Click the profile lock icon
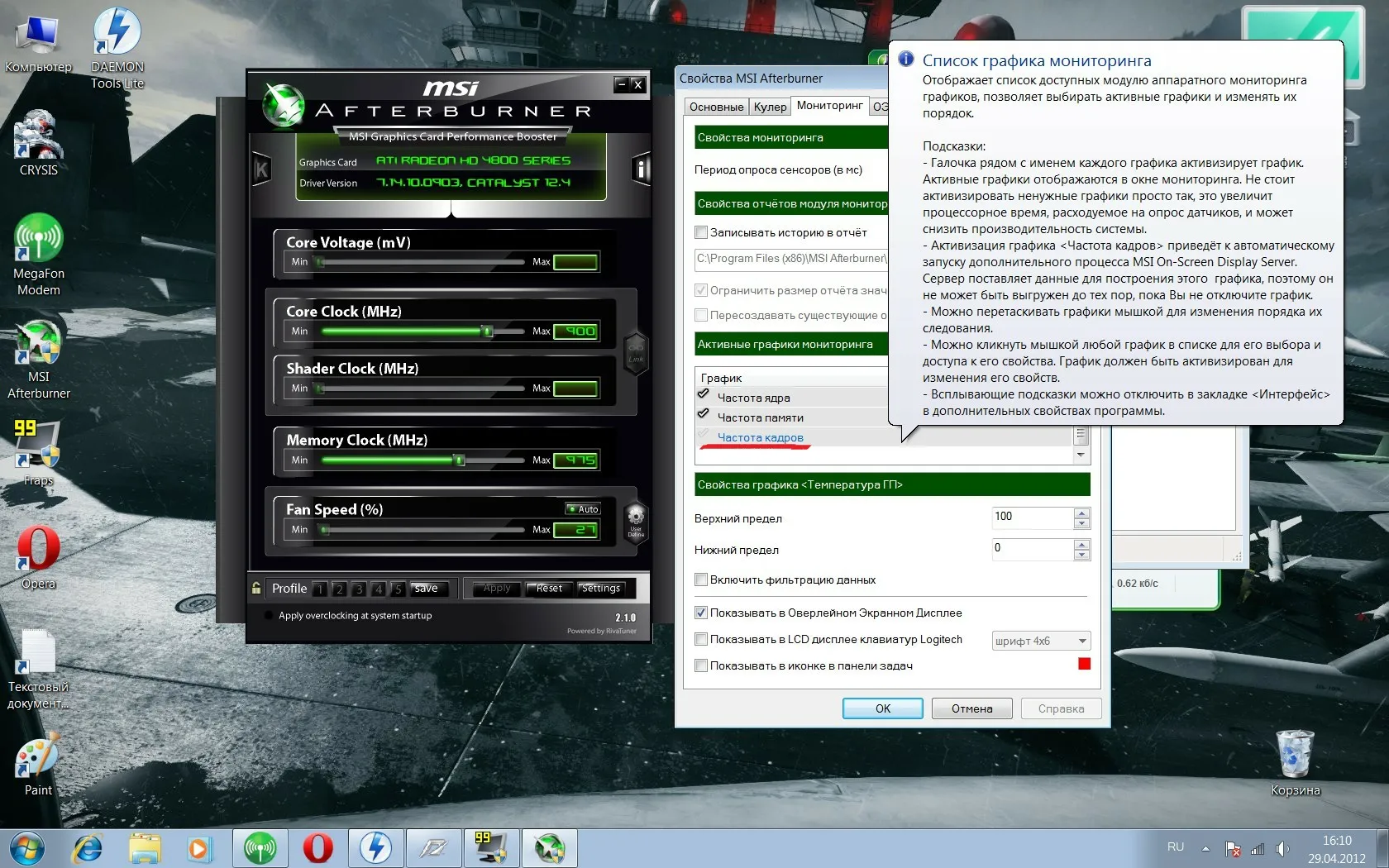The image size is (1389, 868). click(x=256, y=588)
